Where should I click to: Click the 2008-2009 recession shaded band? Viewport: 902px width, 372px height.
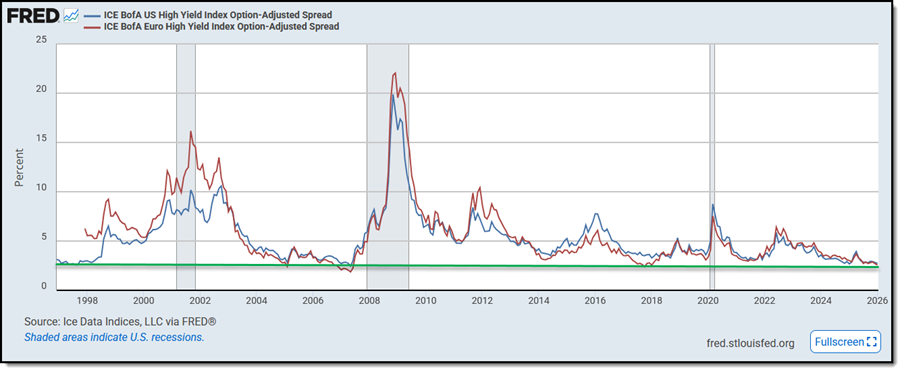[388, 166]
